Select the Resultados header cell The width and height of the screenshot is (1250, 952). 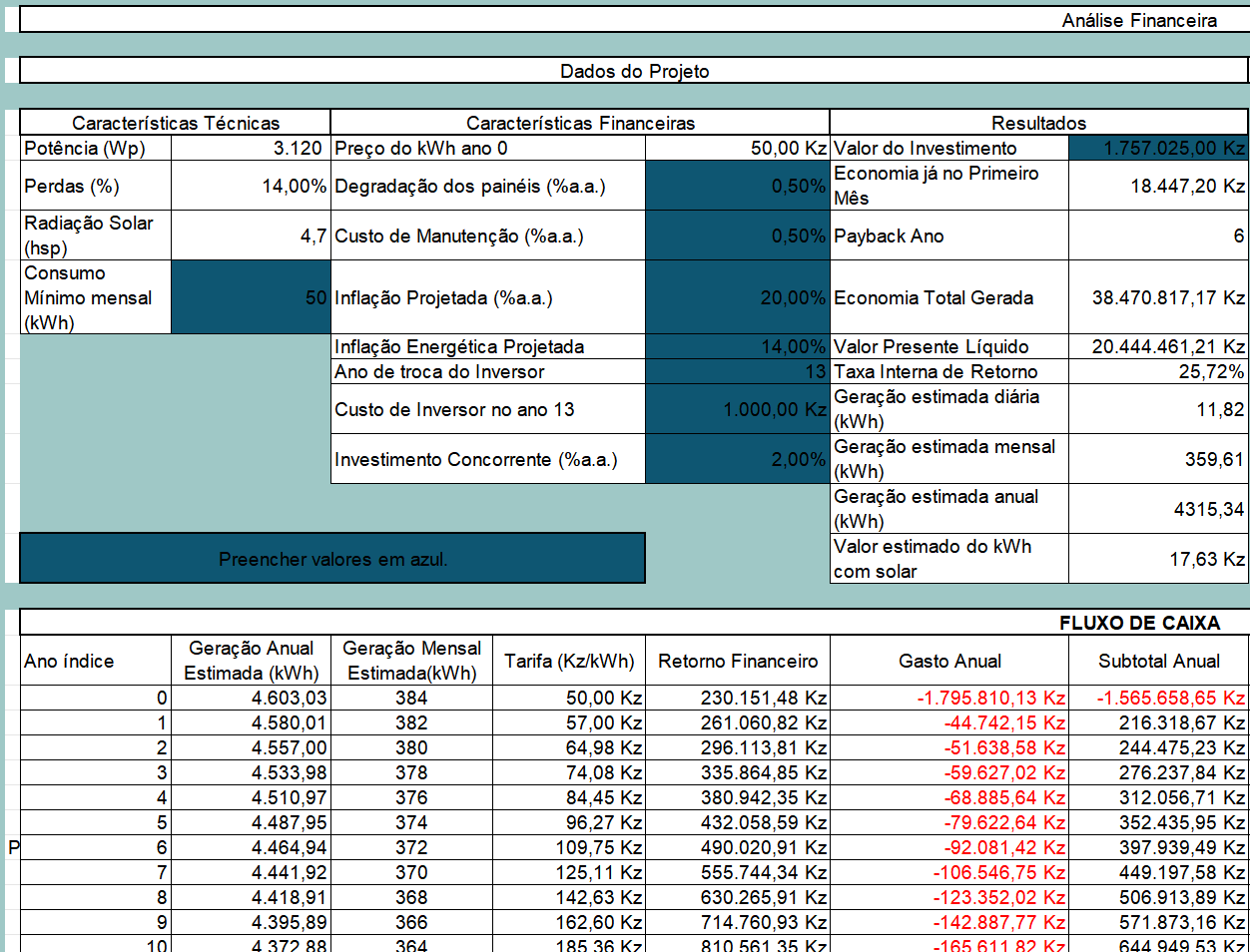click(1039, 123)
